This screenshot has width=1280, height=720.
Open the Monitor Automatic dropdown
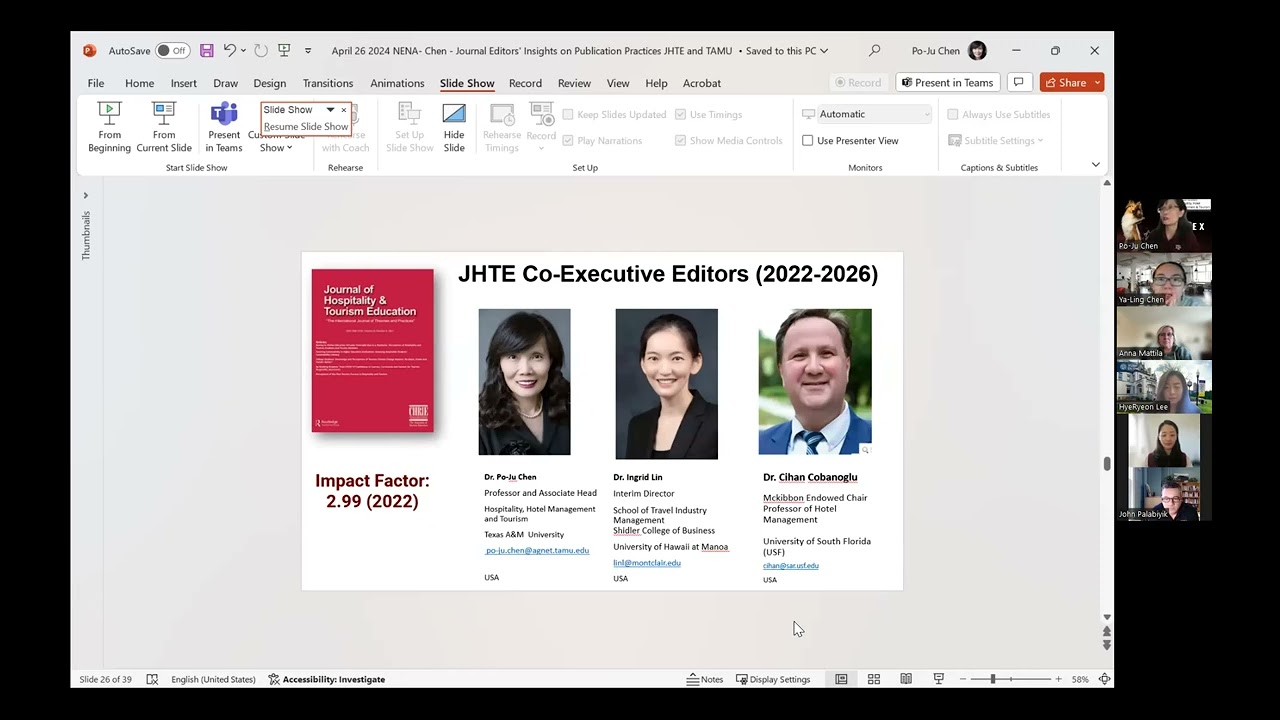click(x=874, y=114)
